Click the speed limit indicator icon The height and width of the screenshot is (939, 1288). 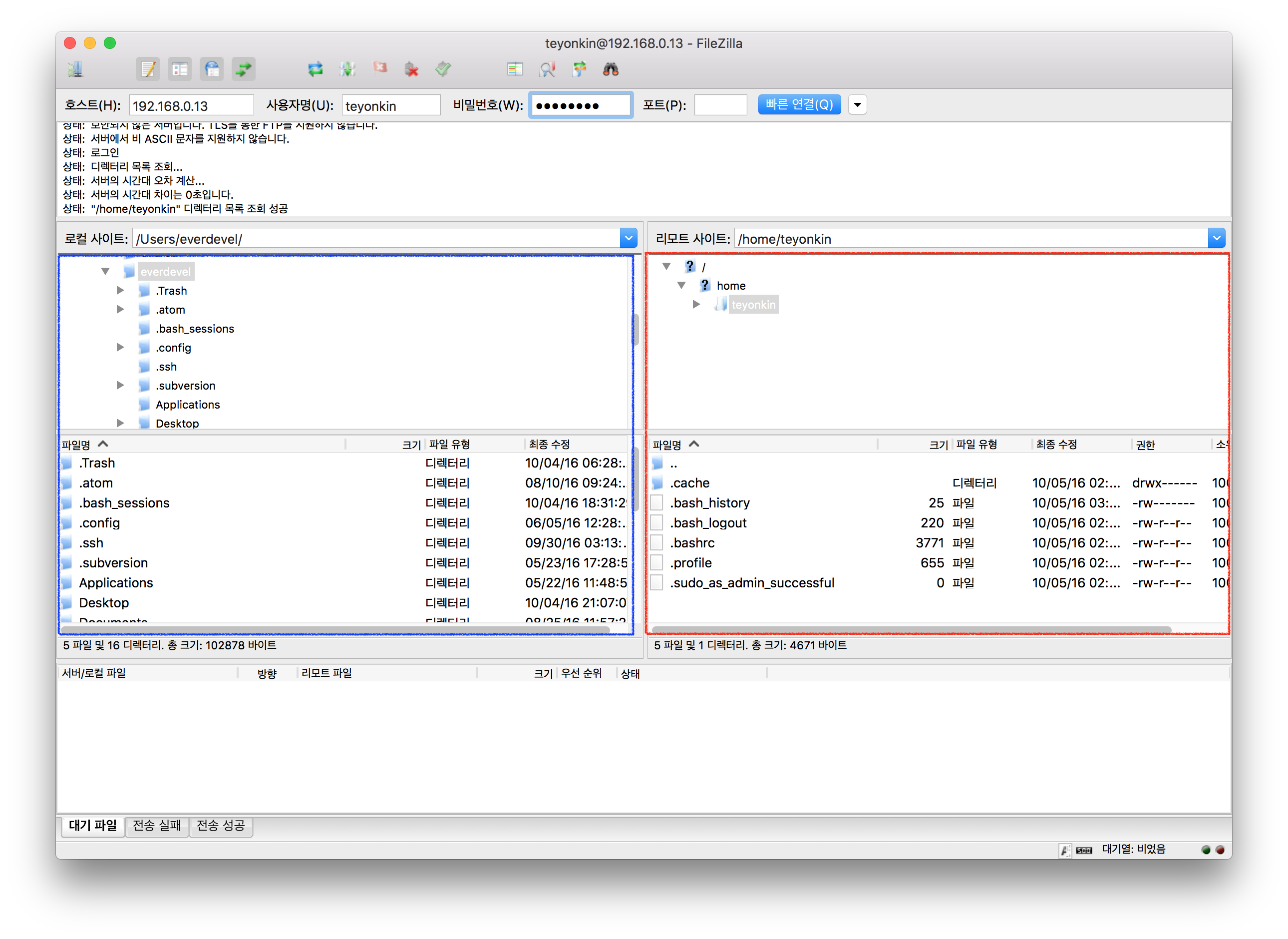click(1084, 850)
